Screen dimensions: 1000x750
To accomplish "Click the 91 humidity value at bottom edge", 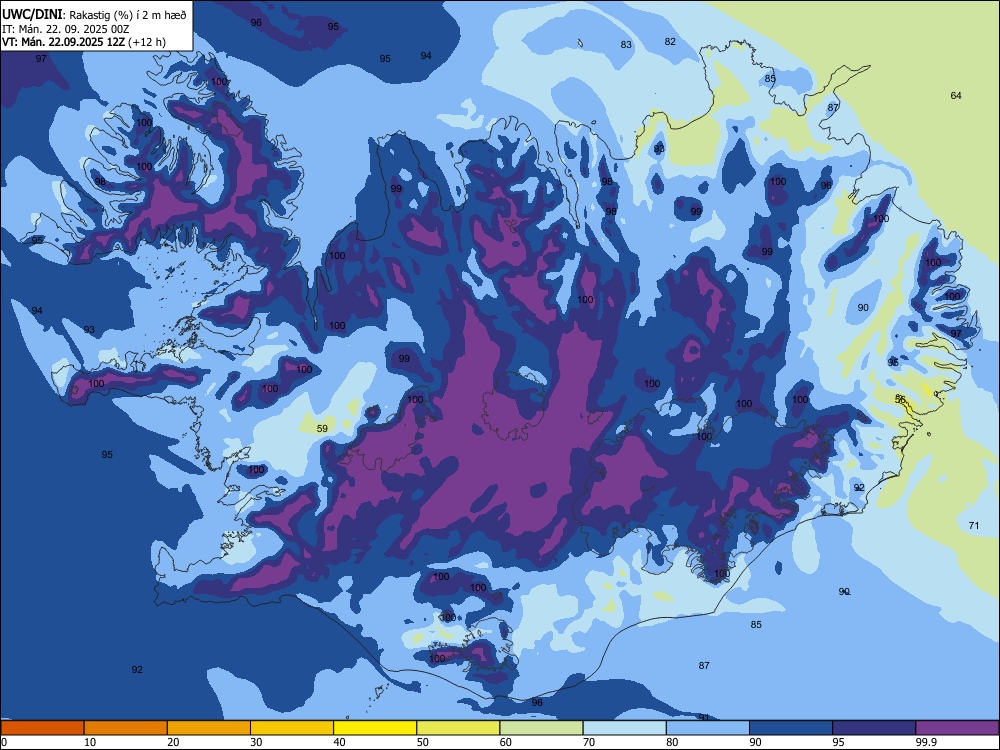I will click(704, 717).
